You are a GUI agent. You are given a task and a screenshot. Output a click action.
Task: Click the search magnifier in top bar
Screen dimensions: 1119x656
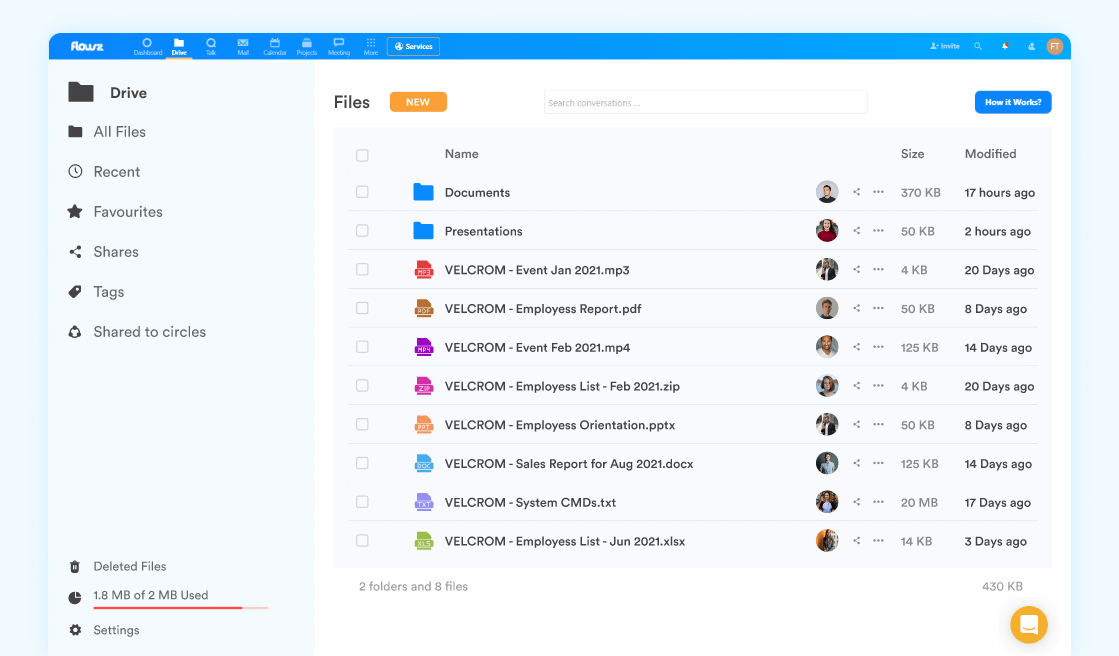coord(978,46)
